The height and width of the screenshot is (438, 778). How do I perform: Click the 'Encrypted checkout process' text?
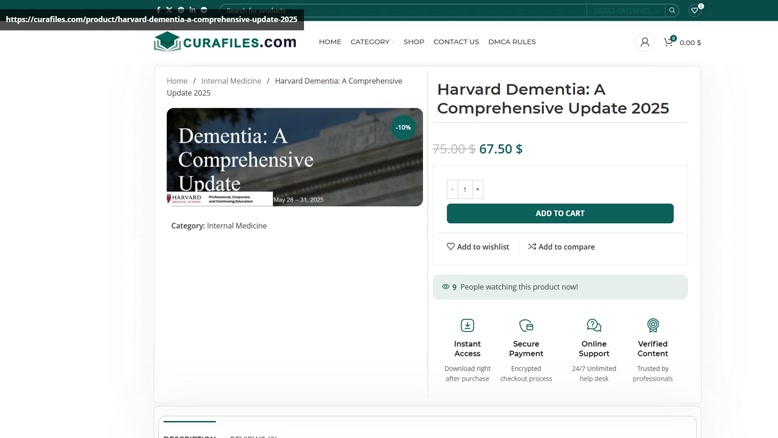click(526, 374)
